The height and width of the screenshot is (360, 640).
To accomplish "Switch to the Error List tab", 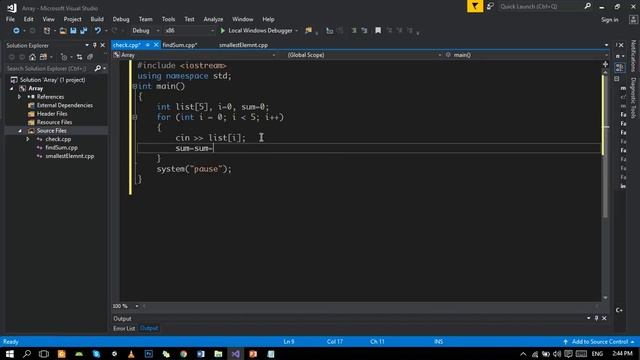I will 124,329.
